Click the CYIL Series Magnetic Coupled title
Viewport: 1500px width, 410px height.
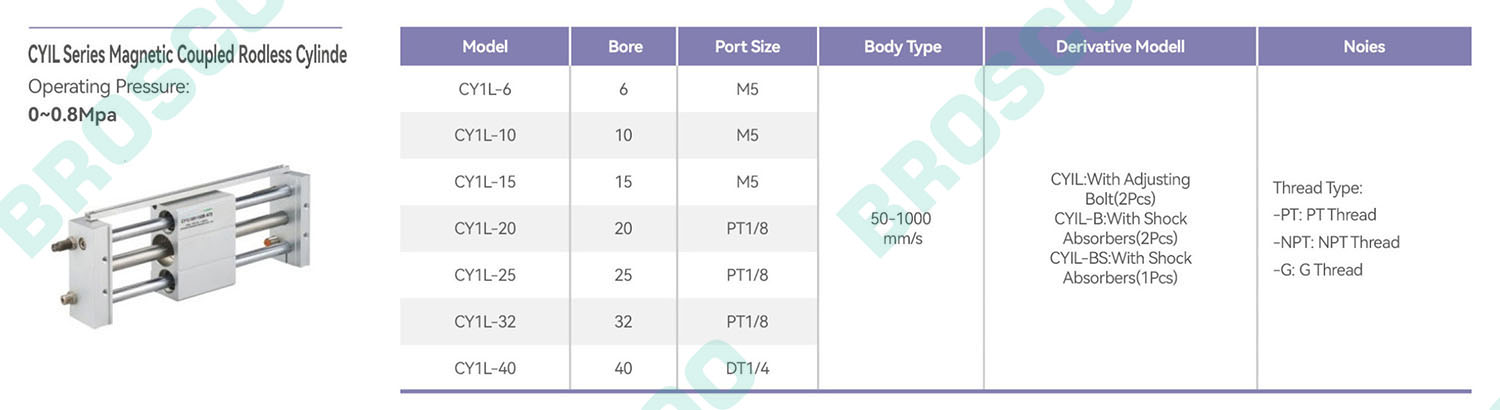click(x=187, y=54)
